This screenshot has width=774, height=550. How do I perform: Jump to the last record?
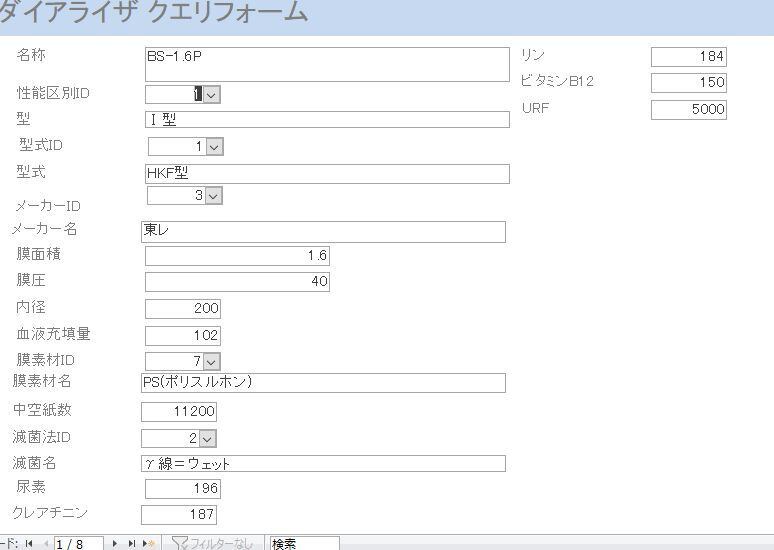131,543
